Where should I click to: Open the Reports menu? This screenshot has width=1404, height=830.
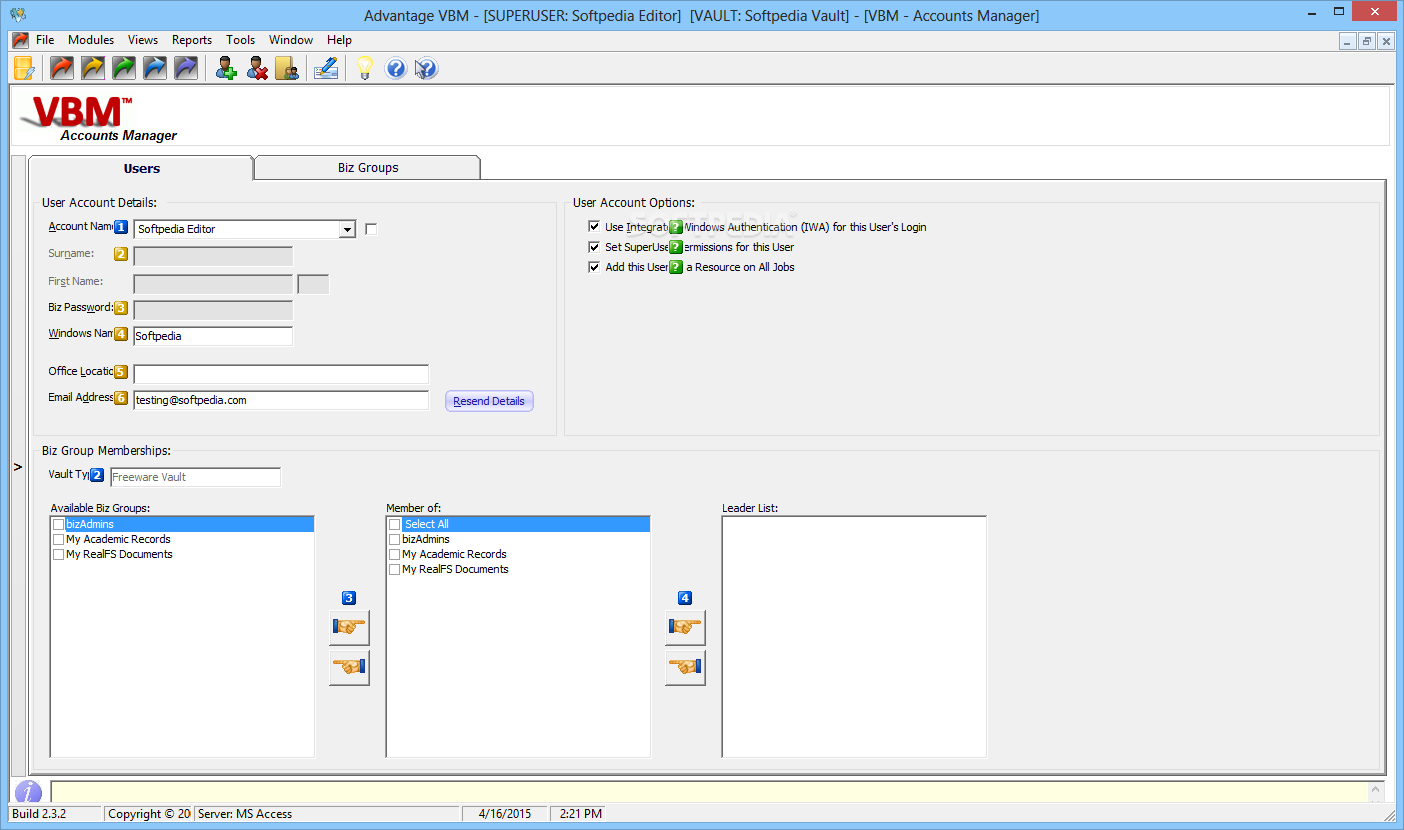pyautogui.click(x=192, y=40)
